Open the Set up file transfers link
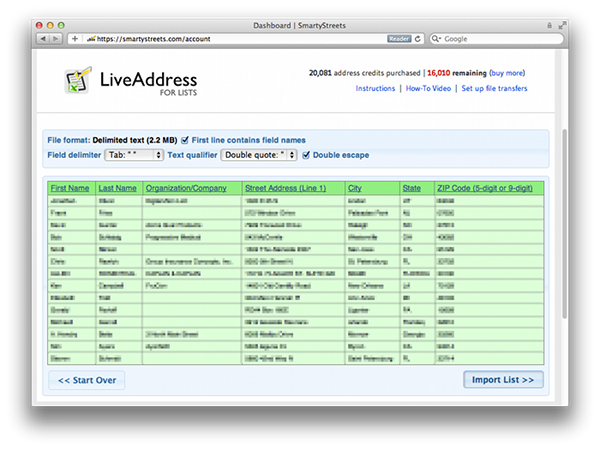 [x=494, y=88]
